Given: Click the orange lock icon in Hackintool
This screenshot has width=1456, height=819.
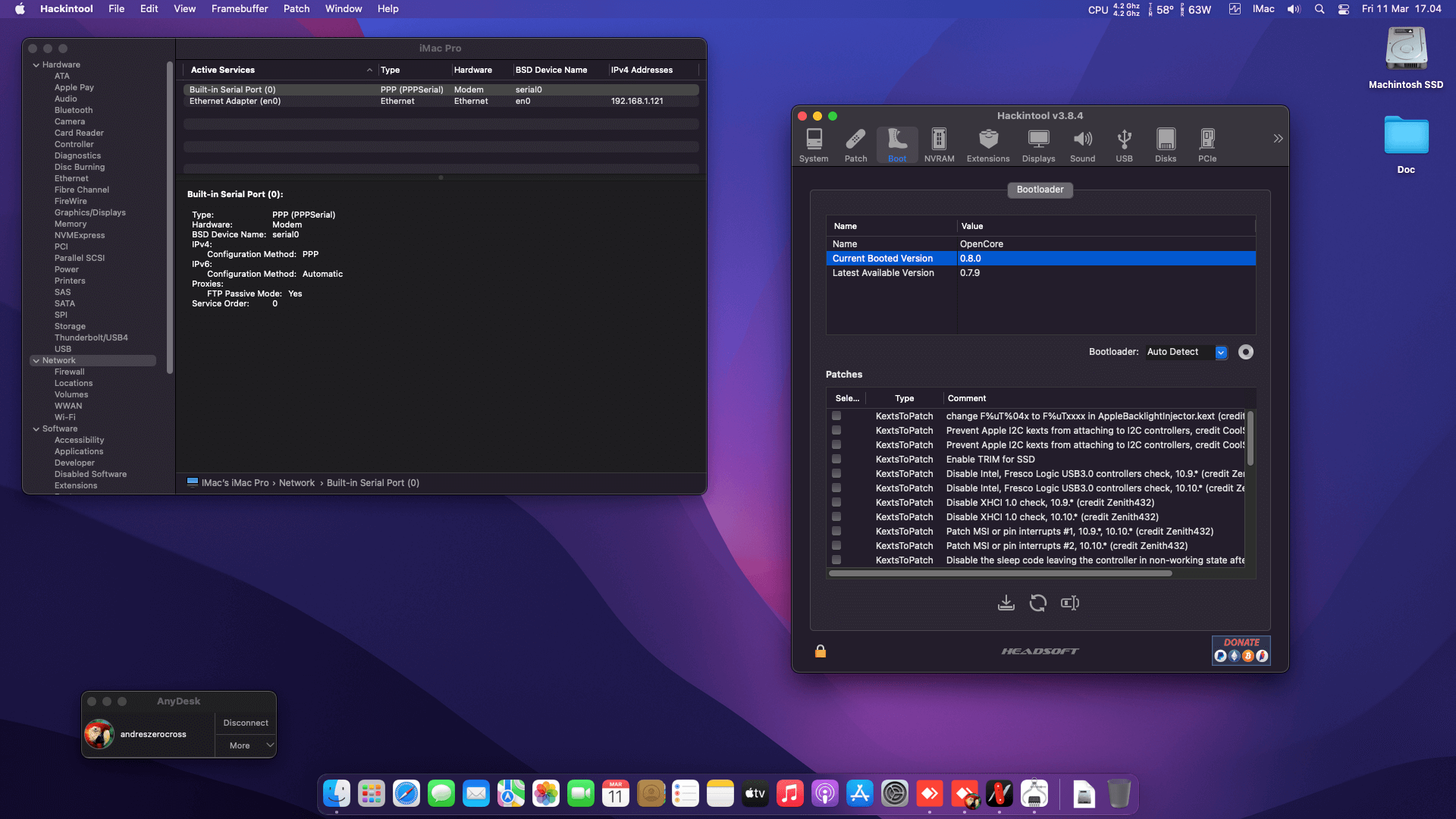Looking at the screenshot, I should point(821,651).
